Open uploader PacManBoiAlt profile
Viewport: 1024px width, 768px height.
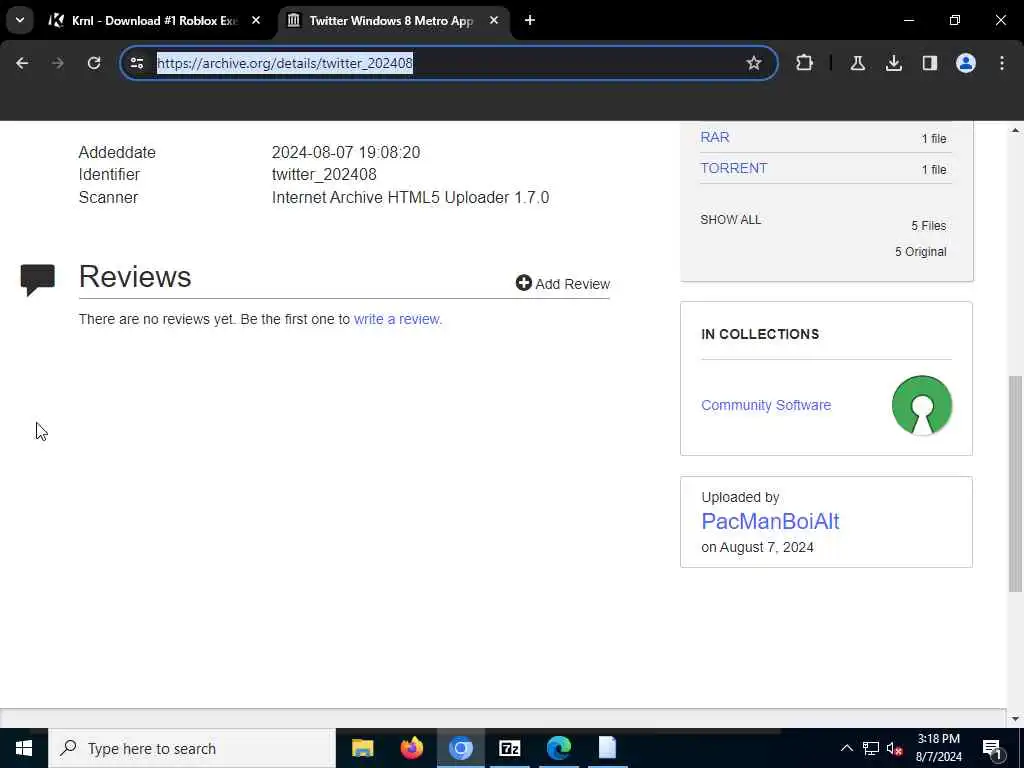tap(770, 521)
